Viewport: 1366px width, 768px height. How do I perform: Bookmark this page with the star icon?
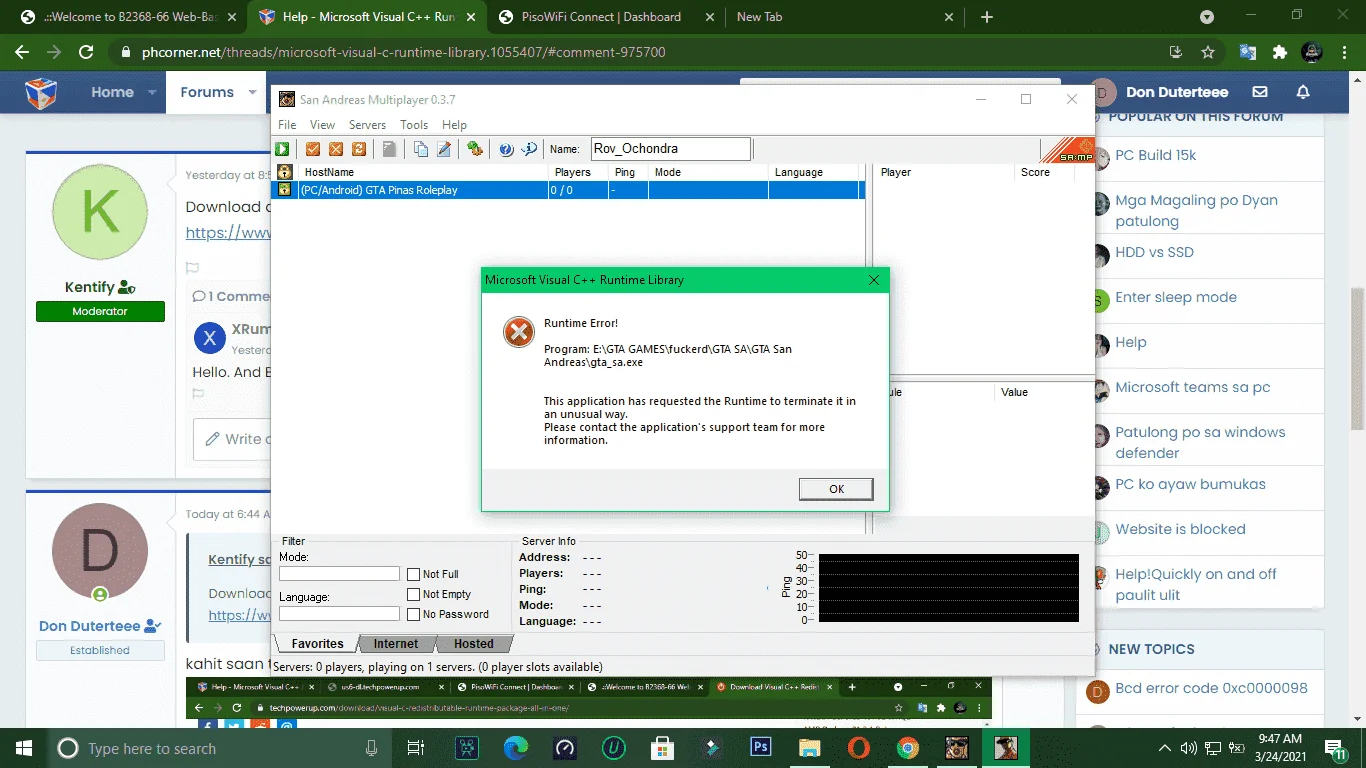[x=1208, y=52]
